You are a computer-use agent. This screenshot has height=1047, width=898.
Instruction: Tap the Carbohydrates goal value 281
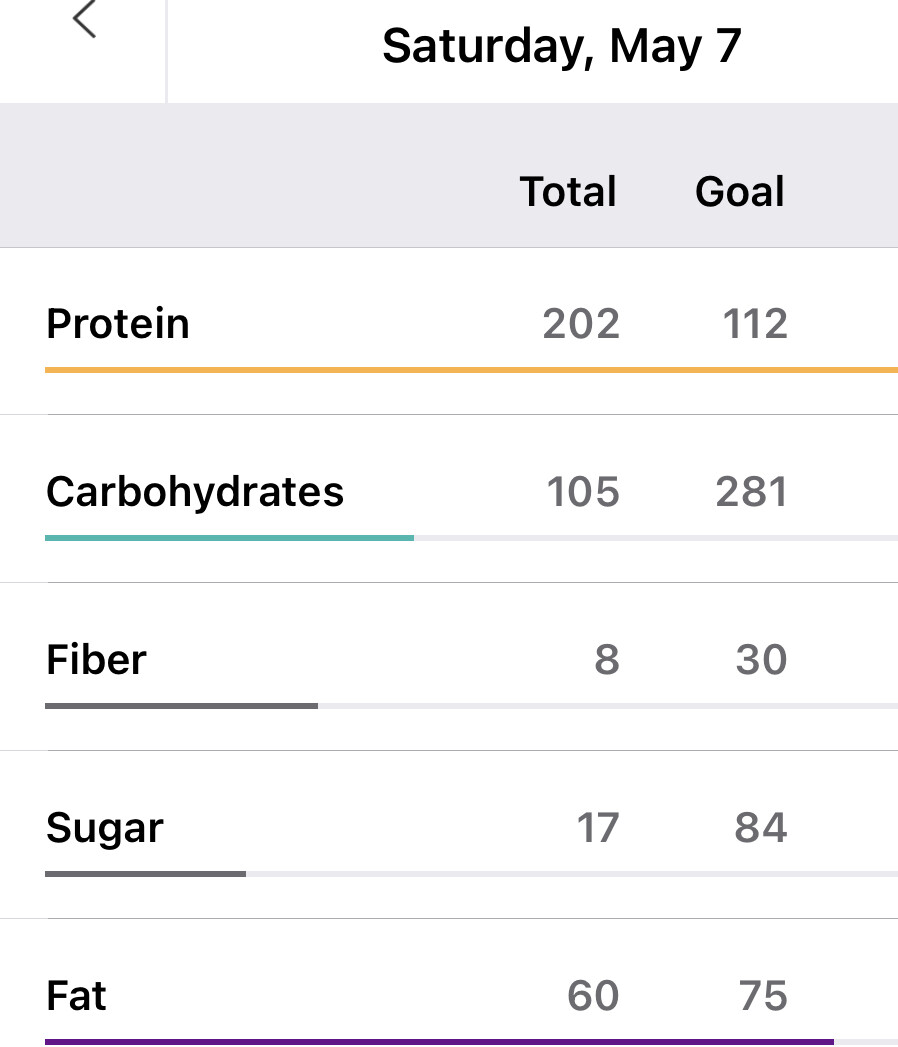coord(752,492)
